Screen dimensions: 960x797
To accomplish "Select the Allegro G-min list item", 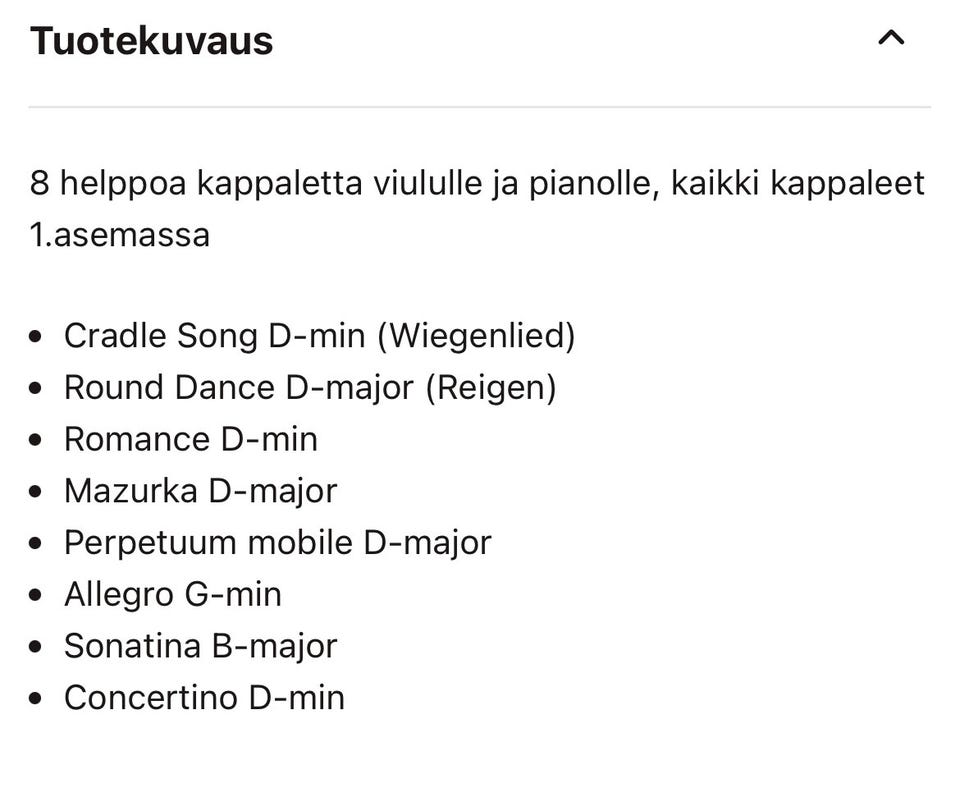I will tap(172, 595).
